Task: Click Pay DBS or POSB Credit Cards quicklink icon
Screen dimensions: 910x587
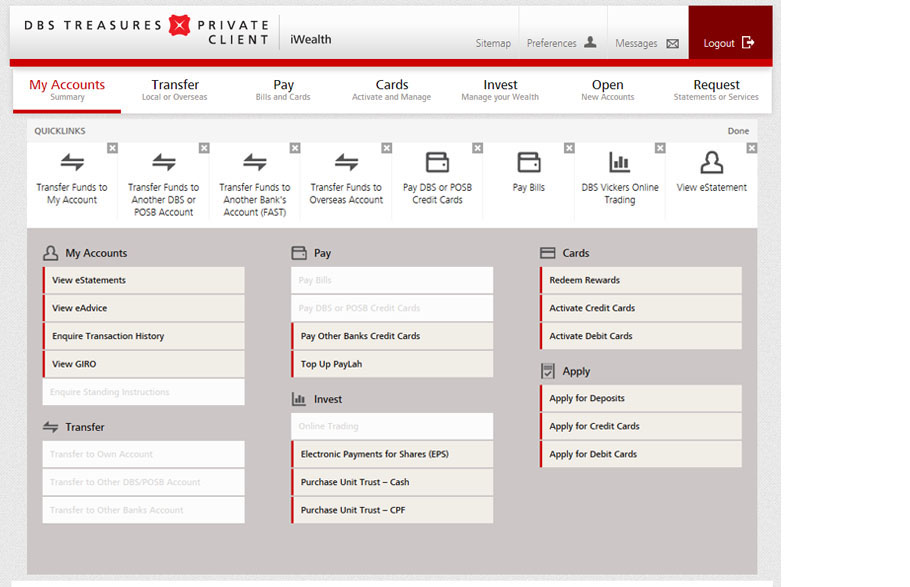Action: click(437, 162)
